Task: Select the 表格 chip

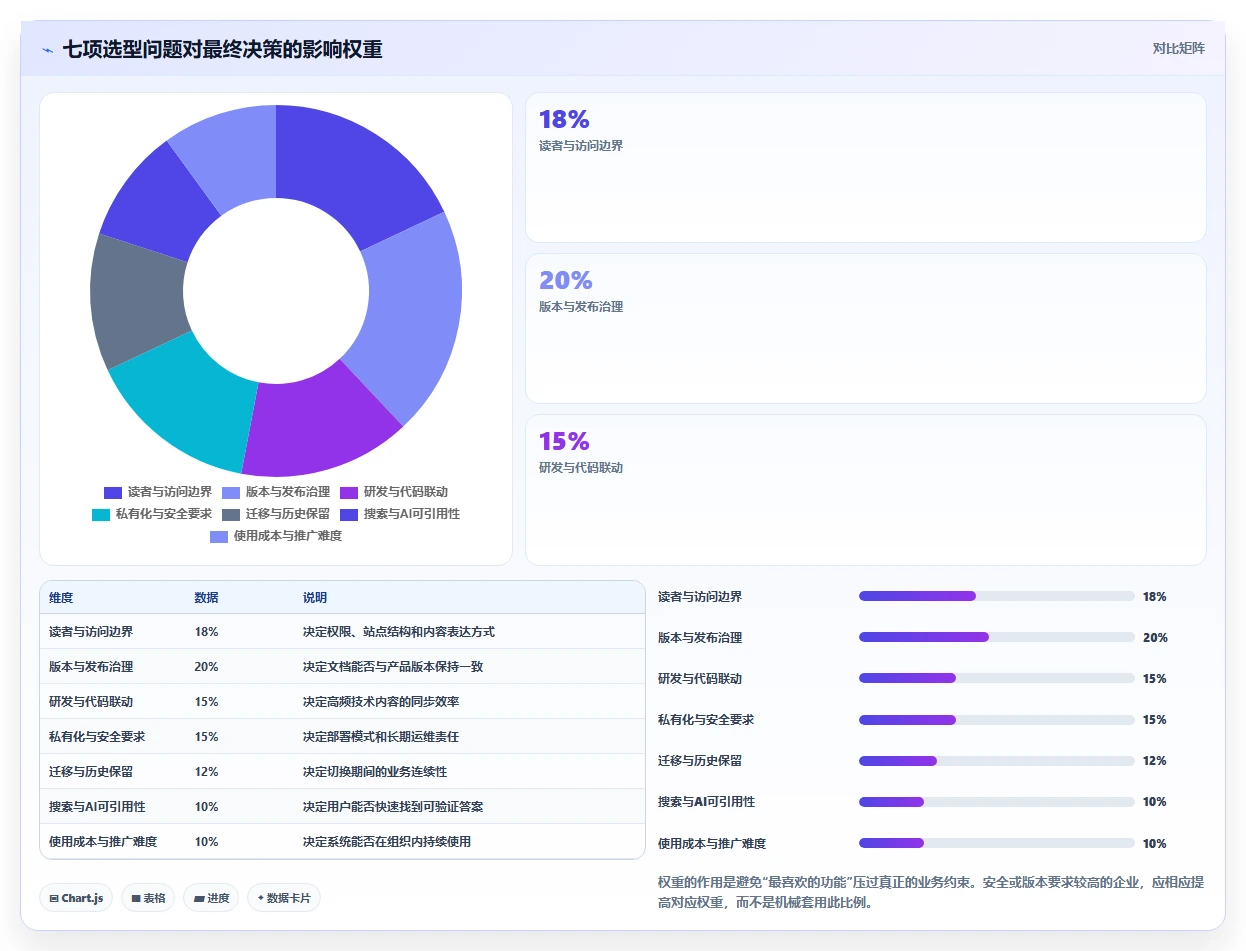Action: coord(148,898)
